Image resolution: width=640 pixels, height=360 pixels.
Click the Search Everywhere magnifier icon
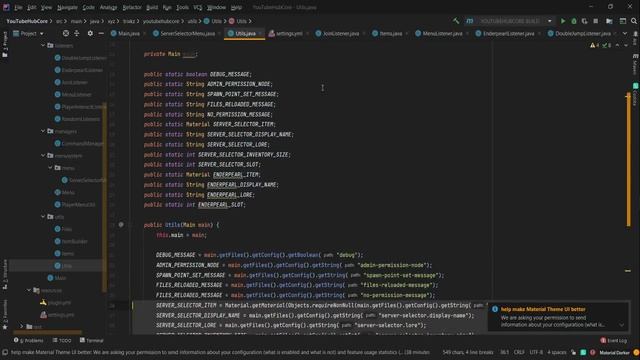634,21
